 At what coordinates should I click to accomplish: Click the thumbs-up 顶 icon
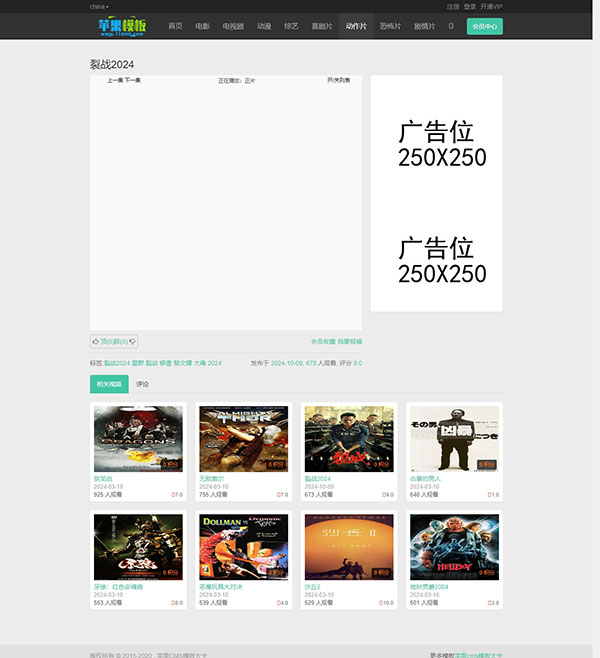coord(96,341)
